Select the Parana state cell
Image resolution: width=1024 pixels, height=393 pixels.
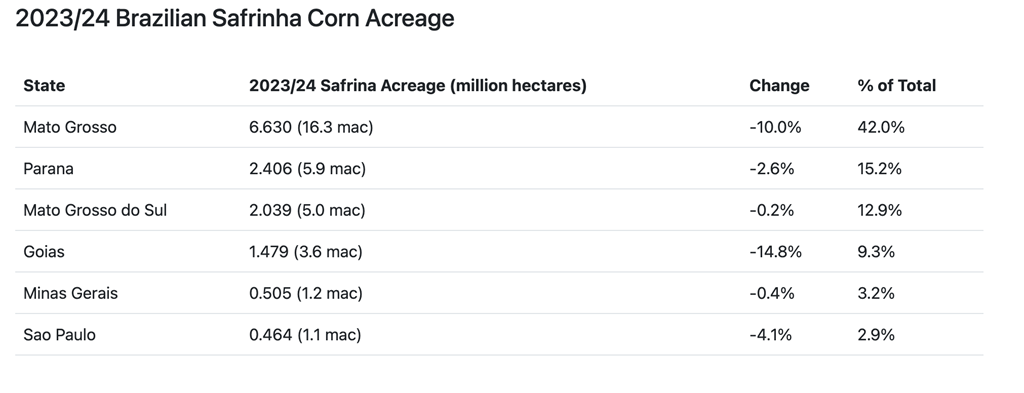[x=48, y=169]
